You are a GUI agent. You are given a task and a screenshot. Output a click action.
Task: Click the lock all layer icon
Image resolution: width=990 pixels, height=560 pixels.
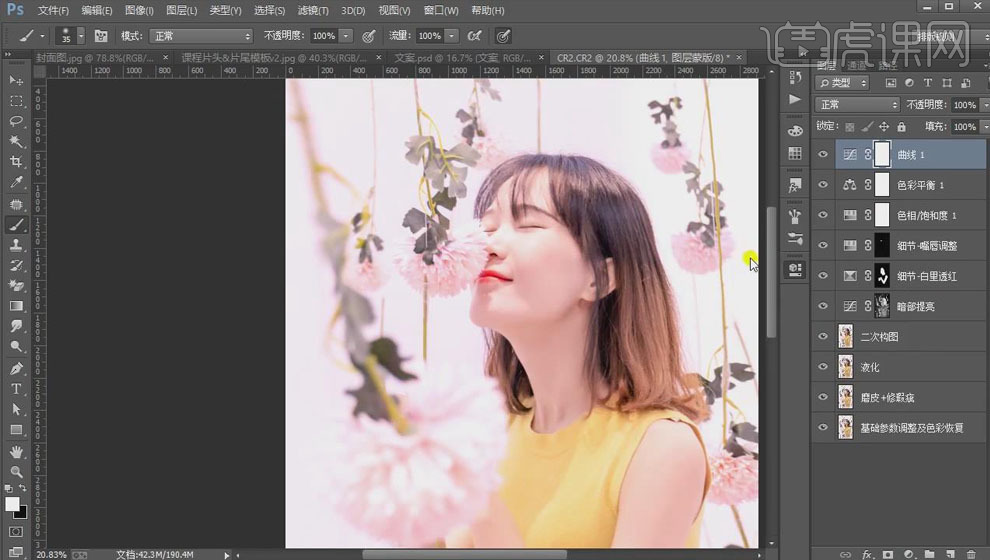click(901, 126)
